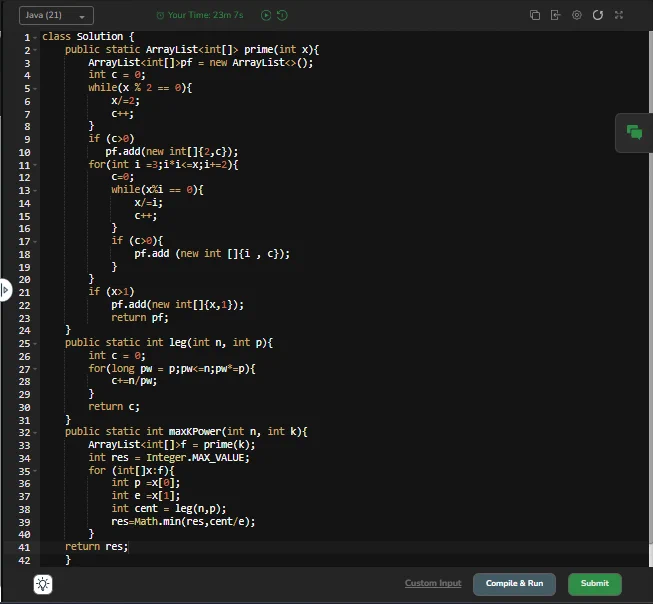Viewport: 653px width, 604px height.
Task: Collapse the for loop fold at line 11
Action: [x=35, y=165]
